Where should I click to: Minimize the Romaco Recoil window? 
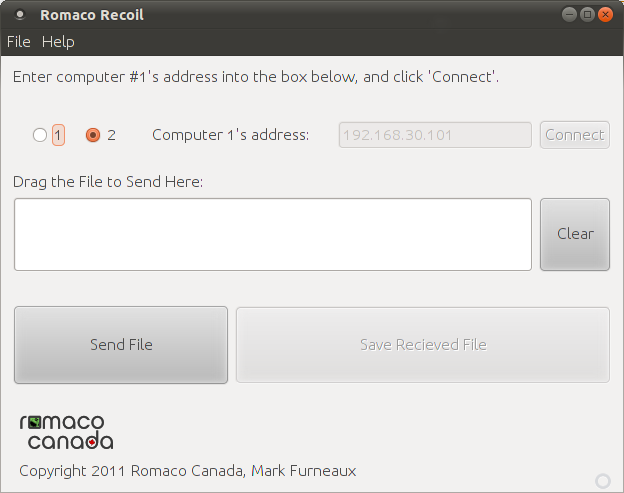[x=569, y=15]
